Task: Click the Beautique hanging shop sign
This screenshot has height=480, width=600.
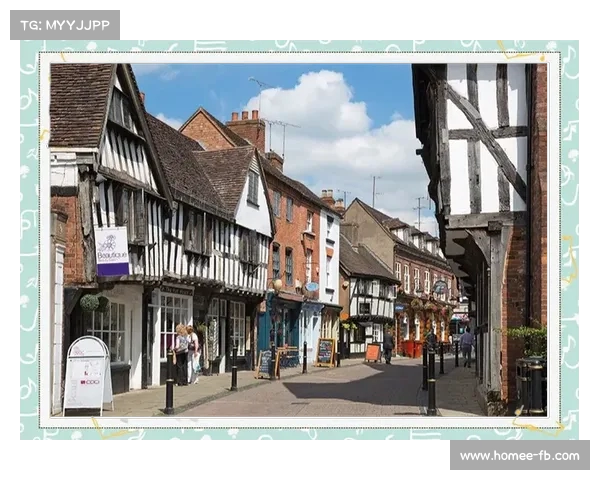Action: coord(111,250)
